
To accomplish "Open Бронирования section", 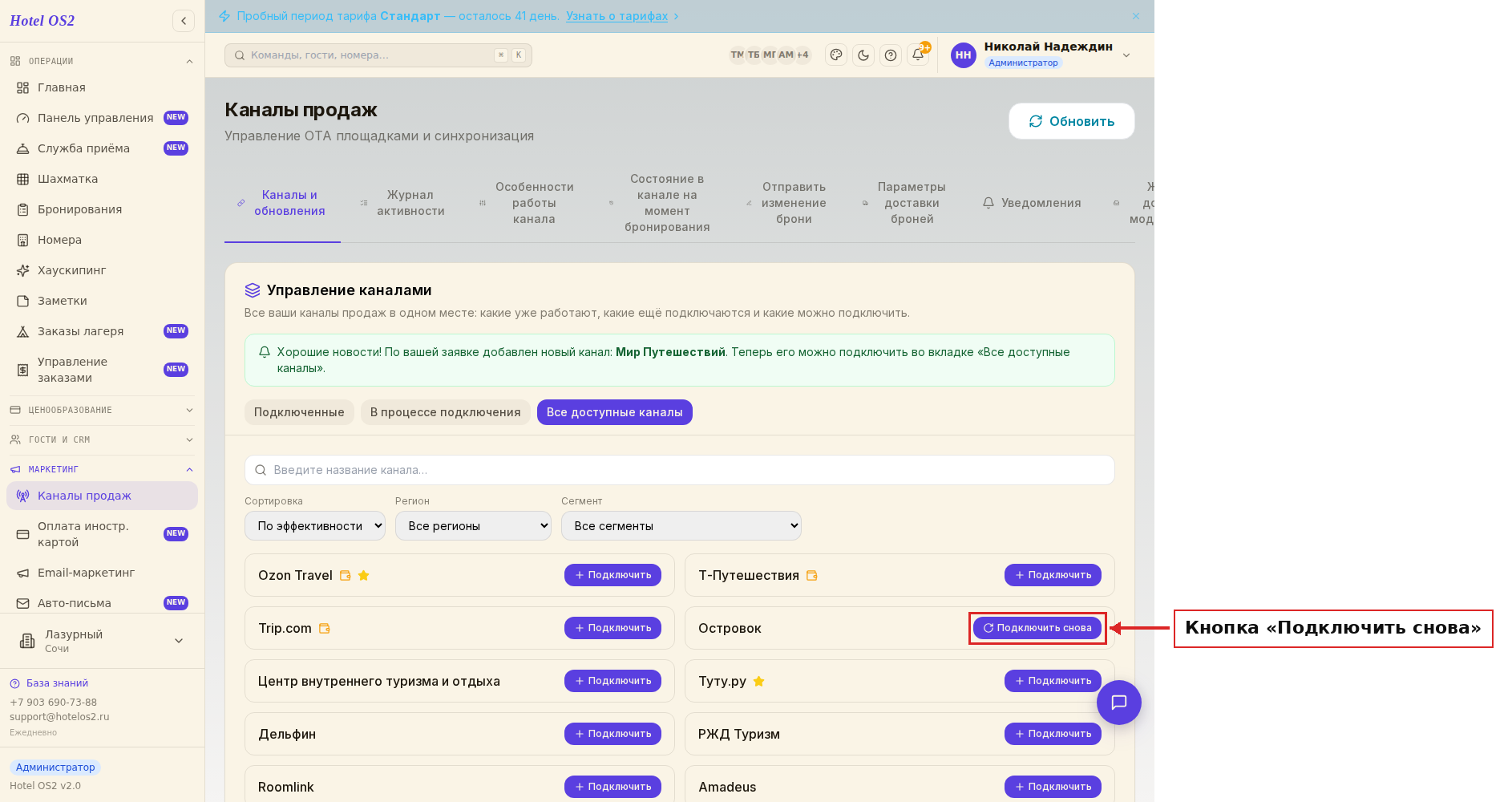I will coord(102,209).
